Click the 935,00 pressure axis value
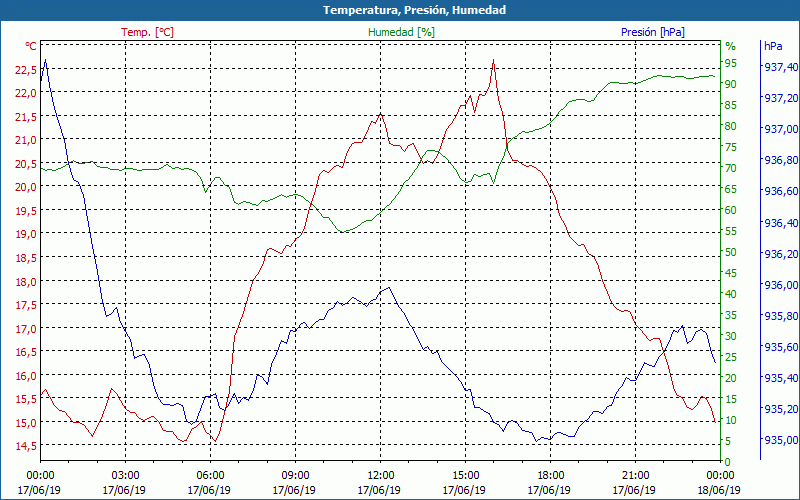The image size is (800, 500). 779,440
